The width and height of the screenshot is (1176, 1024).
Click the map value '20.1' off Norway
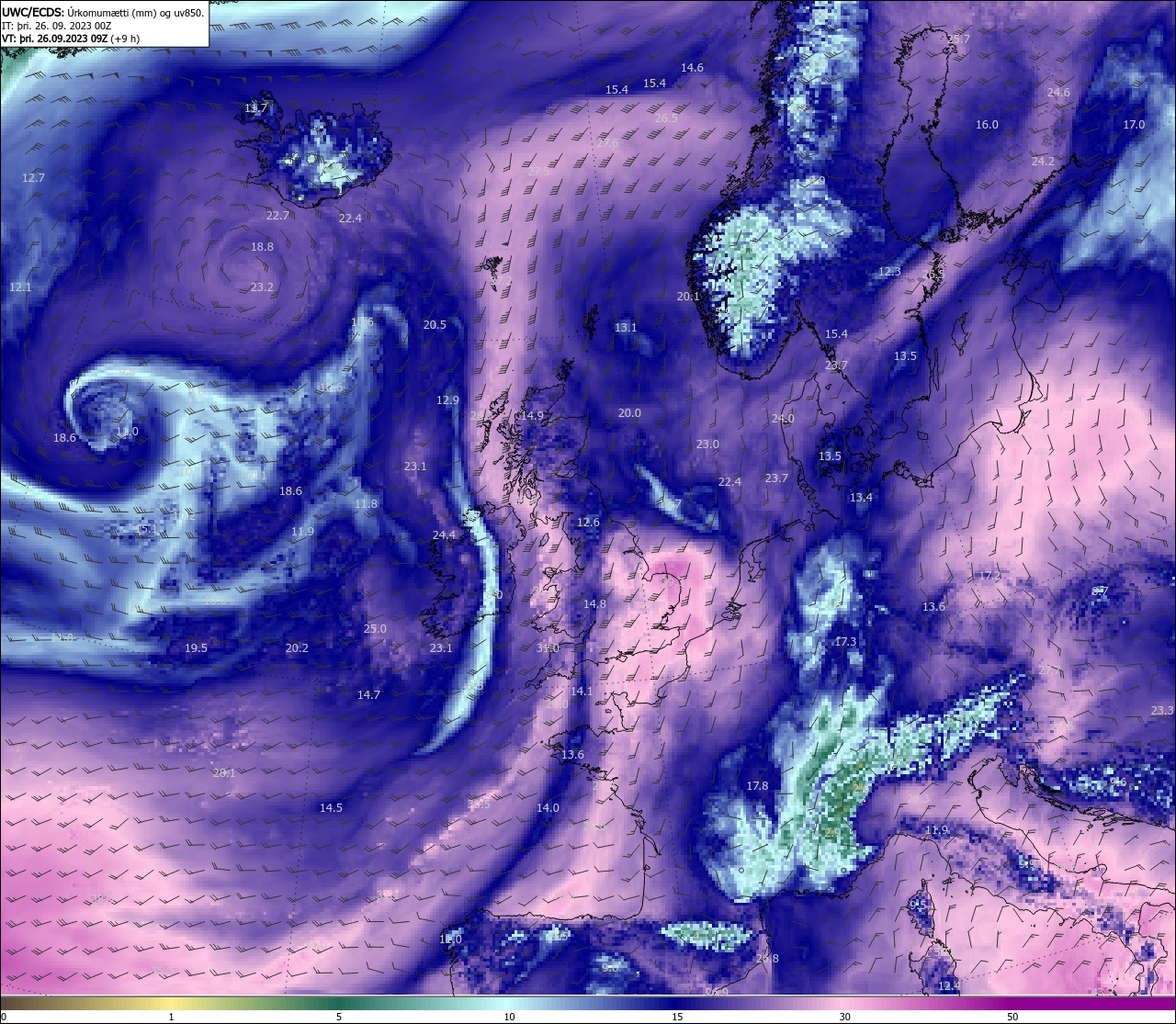(x=688, y=297)
